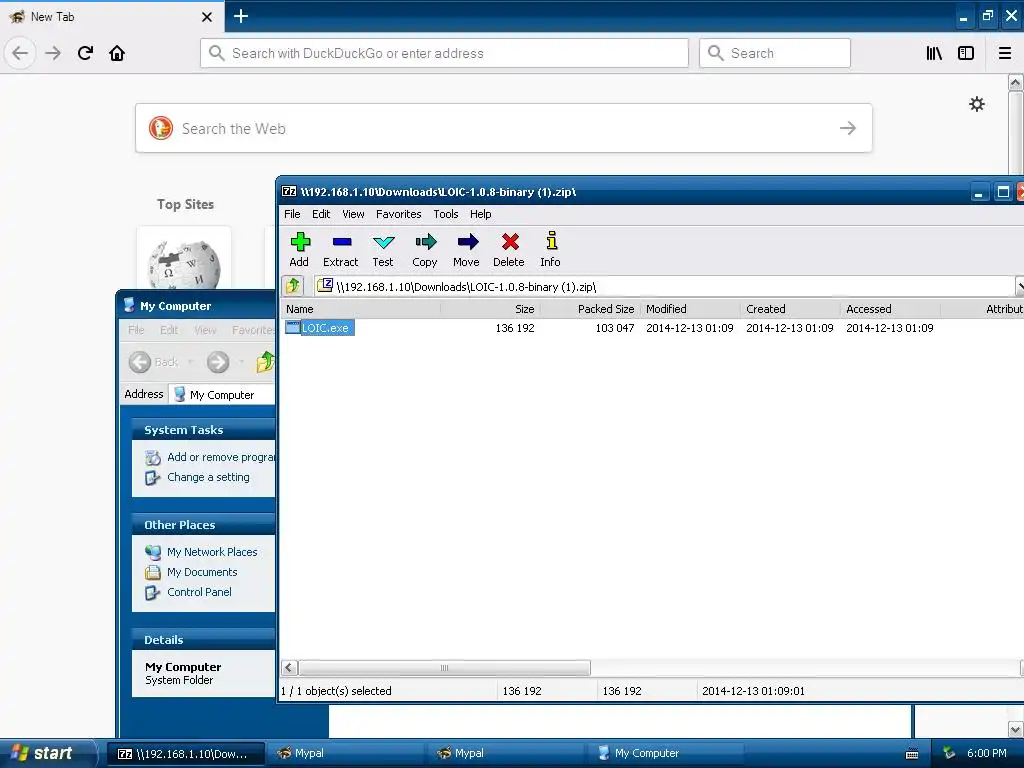Switch to the 7-Zip taskbar button
Screen dimensions: 1024x768
(185, 754)
